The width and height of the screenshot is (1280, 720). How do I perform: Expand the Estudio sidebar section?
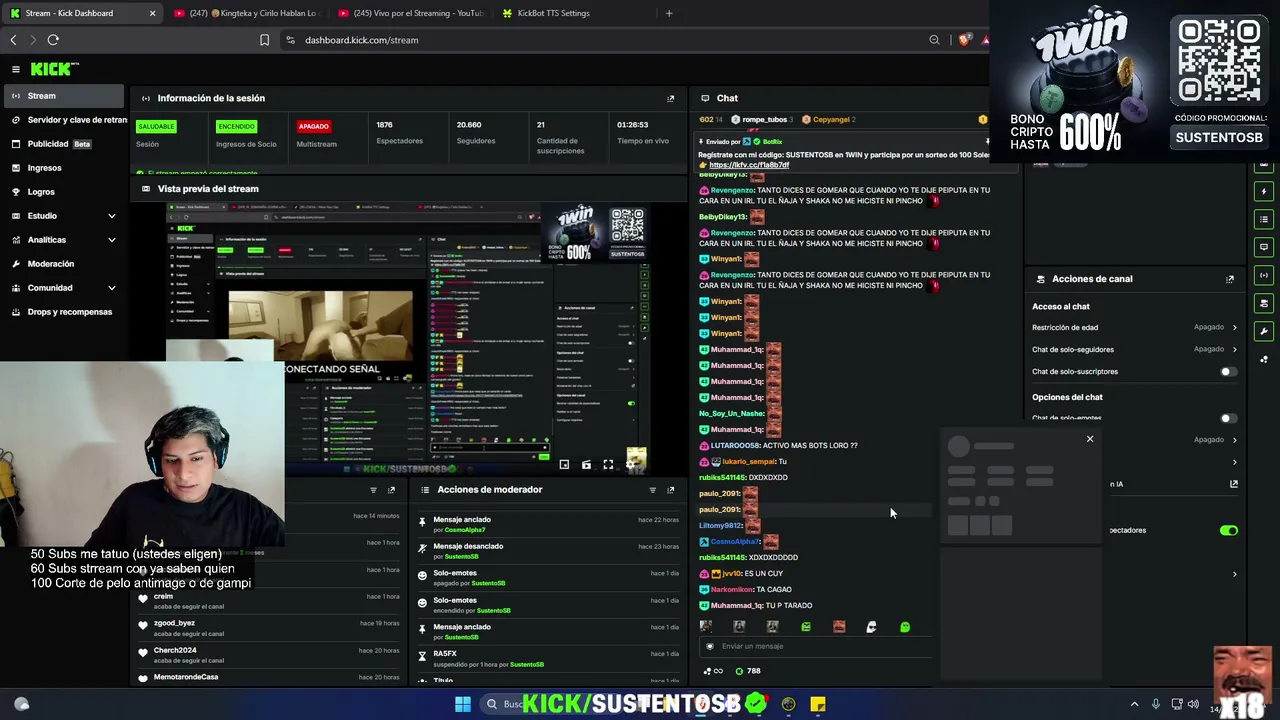coord(63,216)
